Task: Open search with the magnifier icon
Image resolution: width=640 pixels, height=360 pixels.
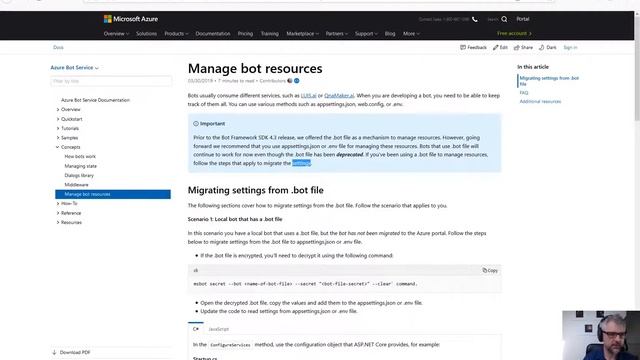Action: click(x=504, y=19)
